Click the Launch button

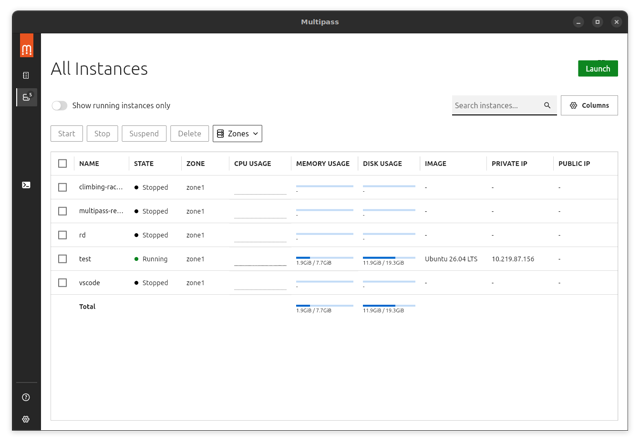598,69
